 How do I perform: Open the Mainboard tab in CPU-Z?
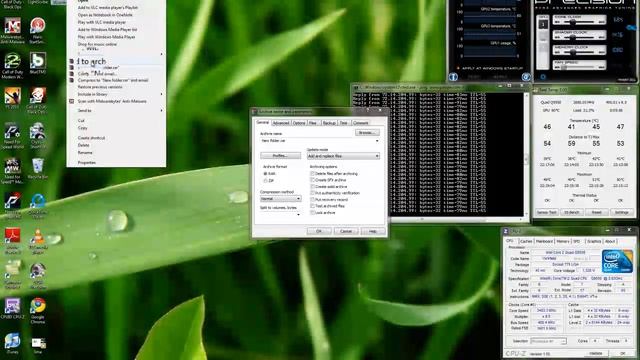click(x=544, y=241)
